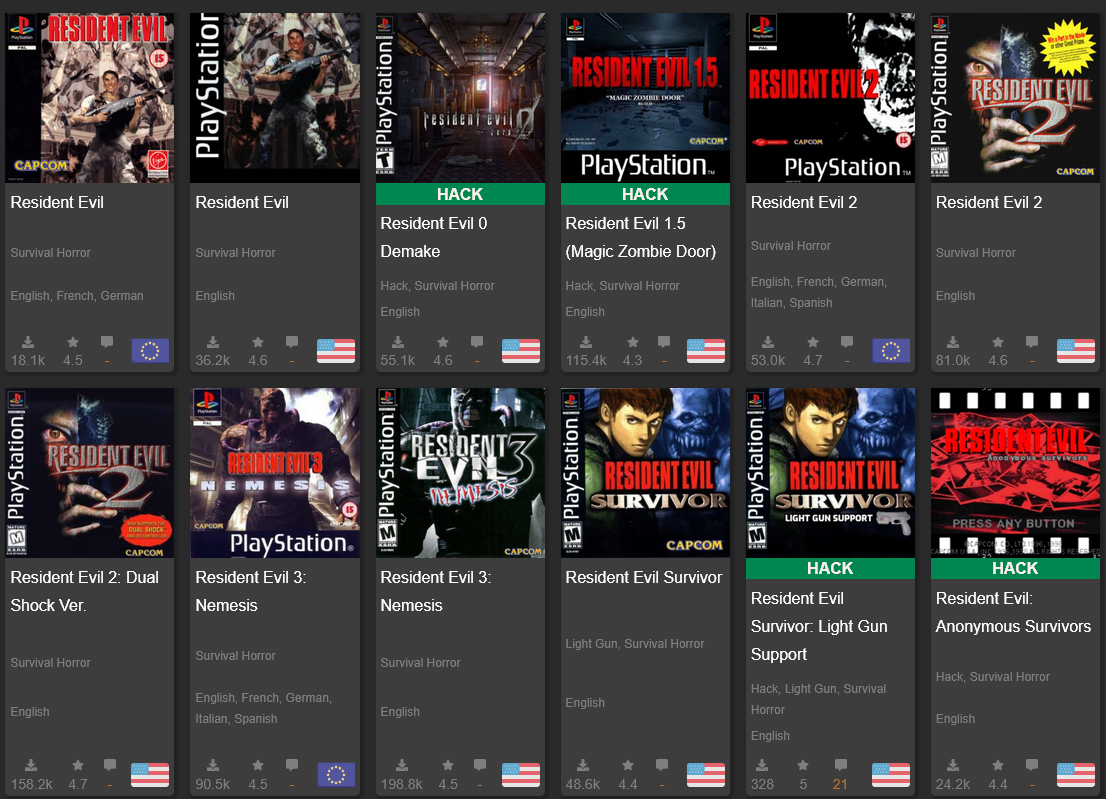Click 'Light Gun, Survival Horror' on Resident Evil Survivor card
This screenshot has width=1106, height=799.
click(x=635, y=644)
